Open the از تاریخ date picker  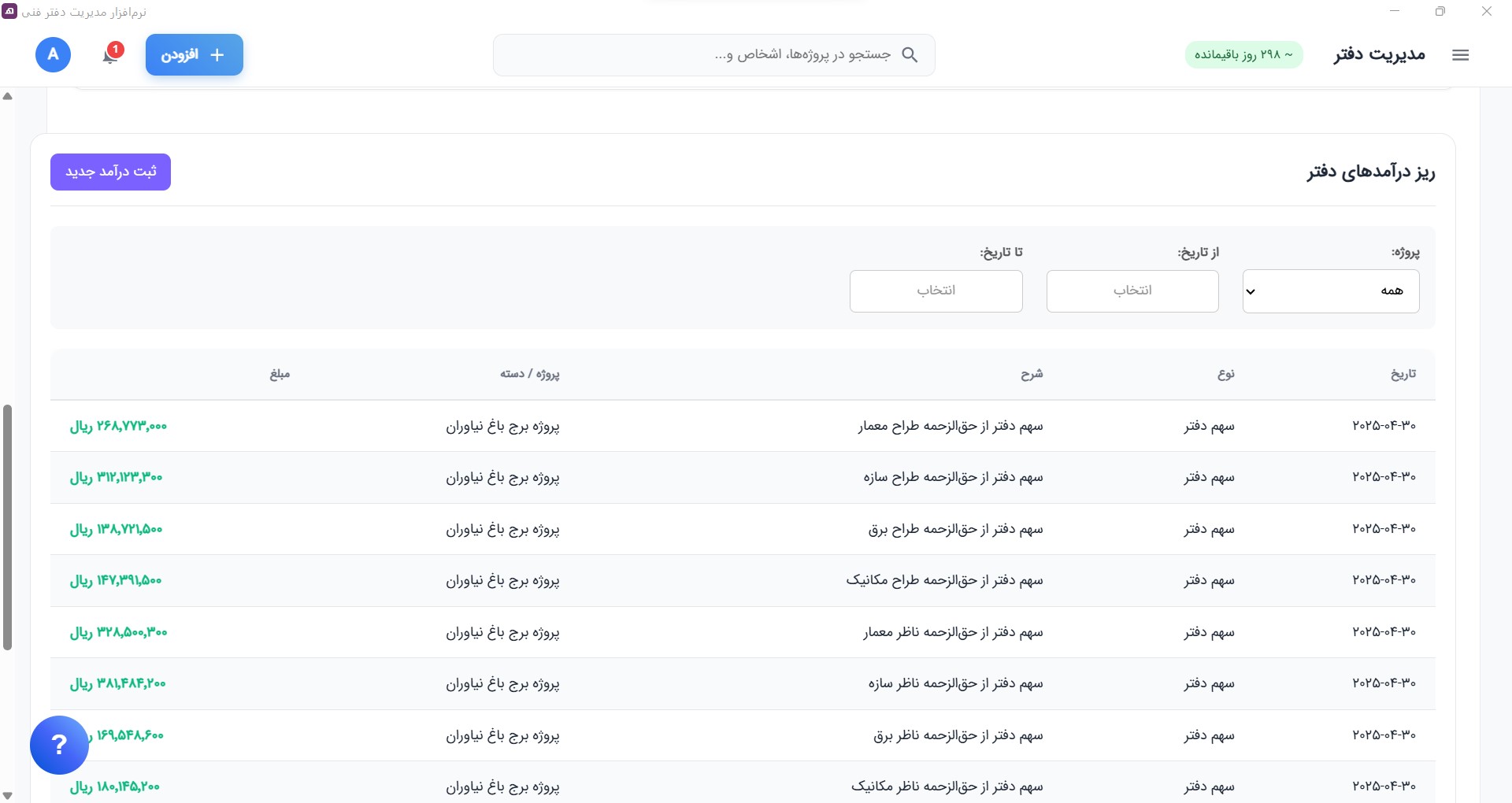coord(1132,290)
